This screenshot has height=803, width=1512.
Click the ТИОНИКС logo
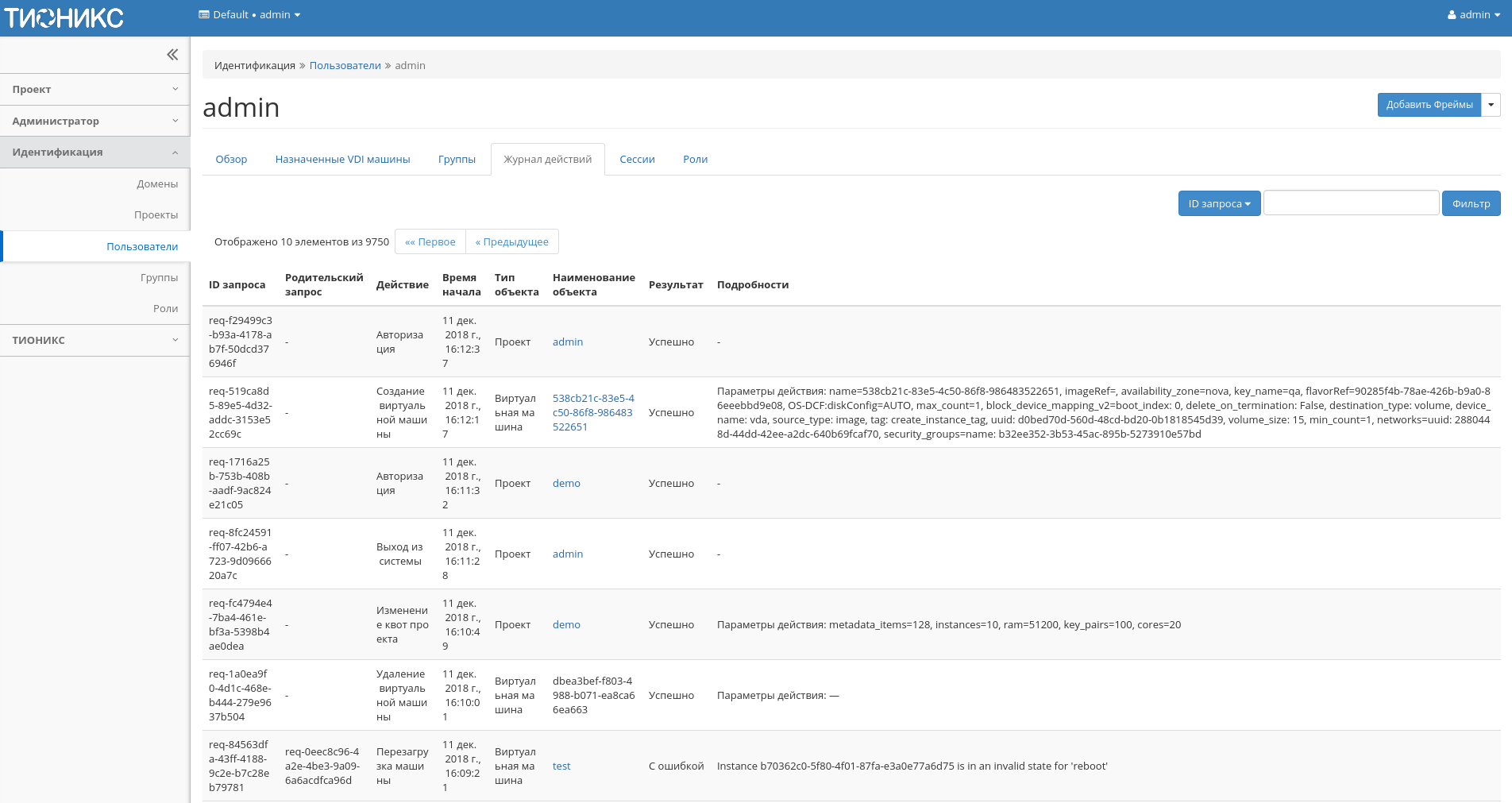pos(64,17)
